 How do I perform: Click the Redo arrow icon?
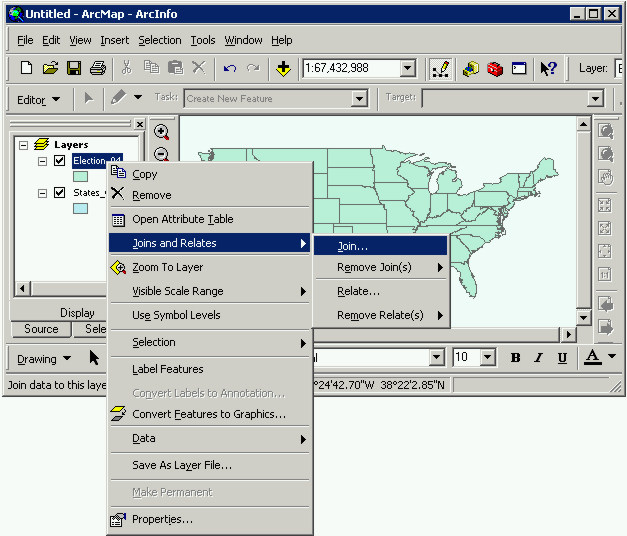[253, 68]
